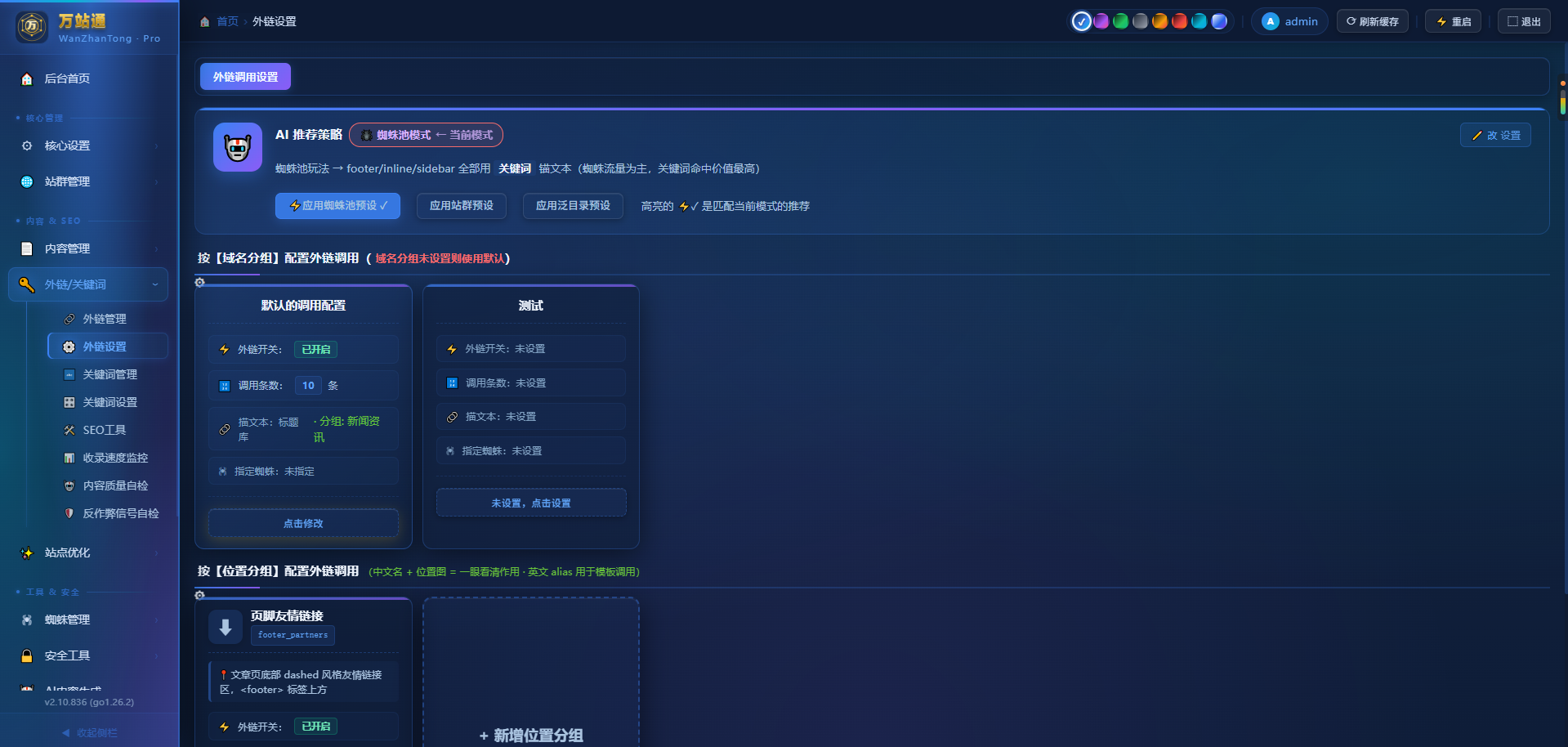Viewport: 1568px width, 747px height.
Task: Switch to the 外链调用设置 tab
Action: point(245,77)
